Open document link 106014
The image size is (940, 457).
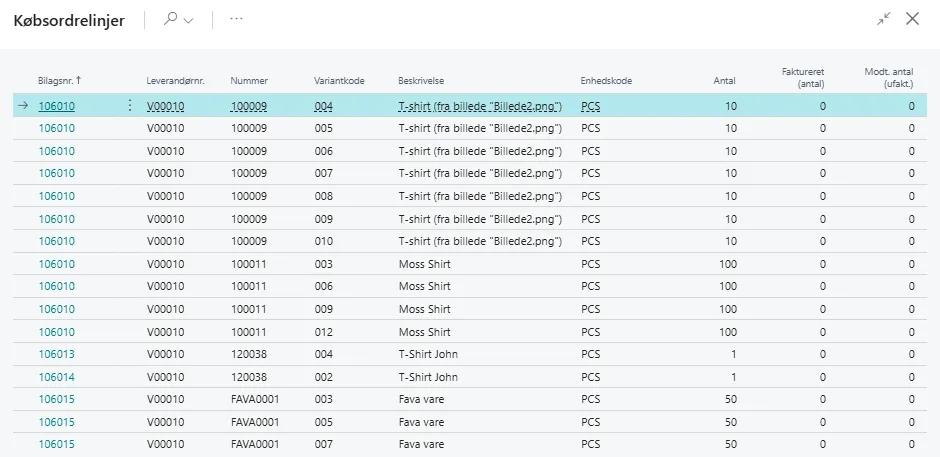(57, 377)
